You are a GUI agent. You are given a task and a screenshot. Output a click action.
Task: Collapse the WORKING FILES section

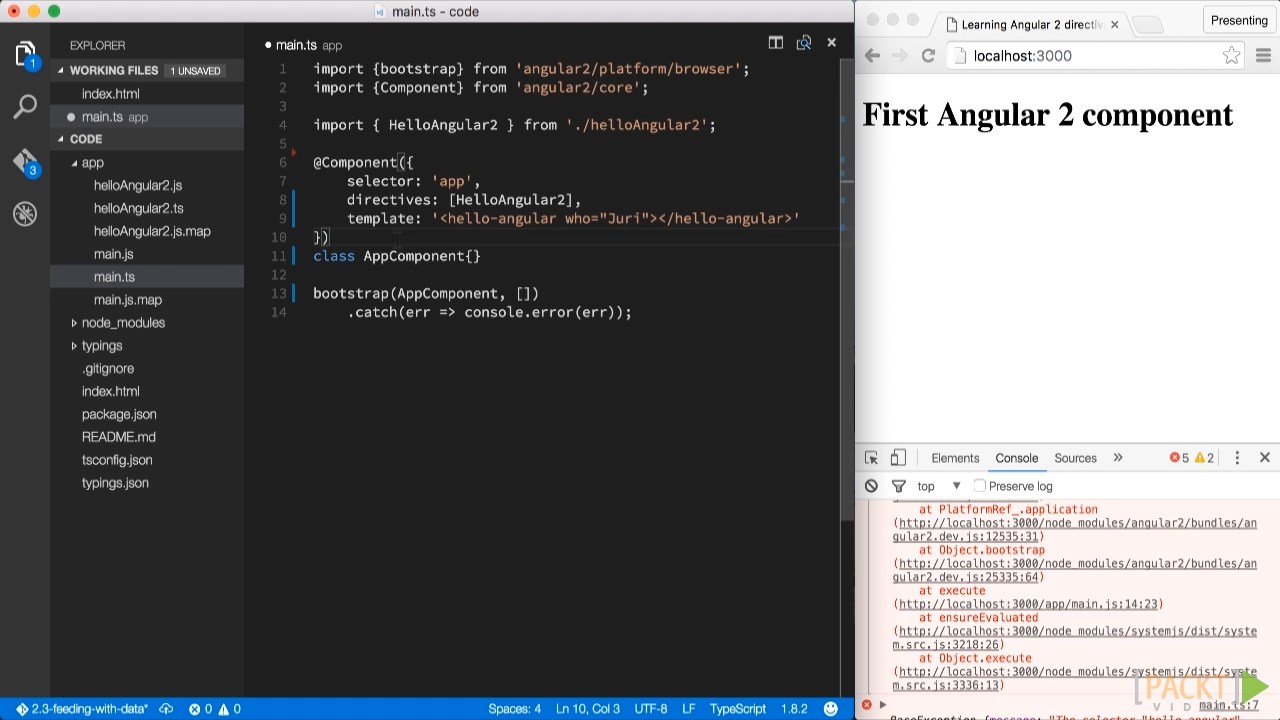[60, 71]
